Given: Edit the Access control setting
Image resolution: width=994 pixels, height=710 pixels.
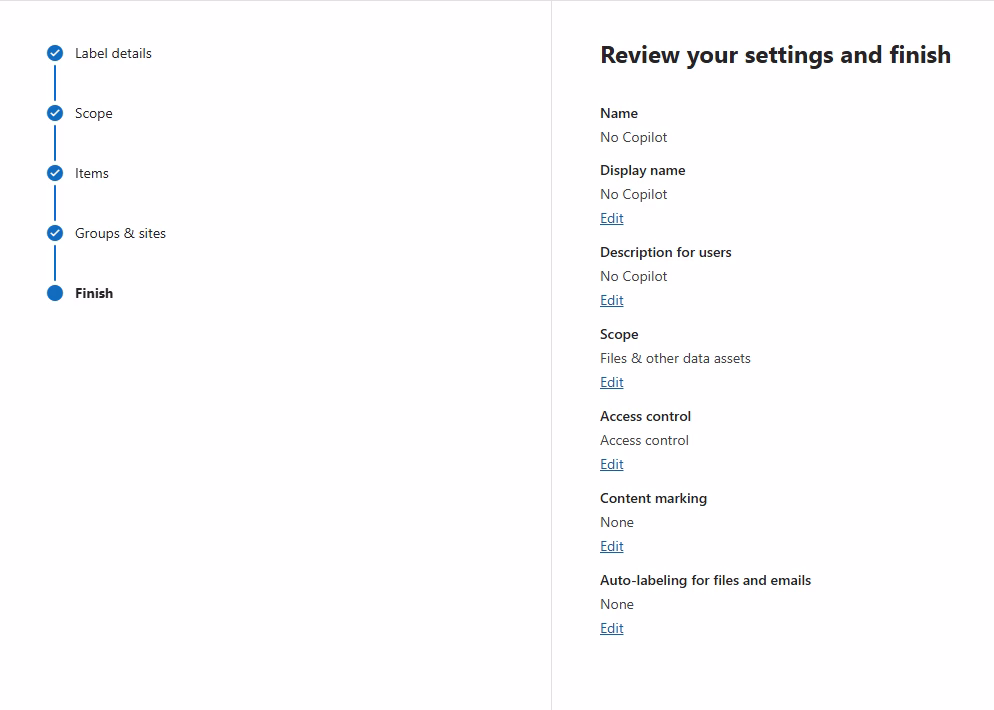Looking at the screenshot, I should 612,465.
